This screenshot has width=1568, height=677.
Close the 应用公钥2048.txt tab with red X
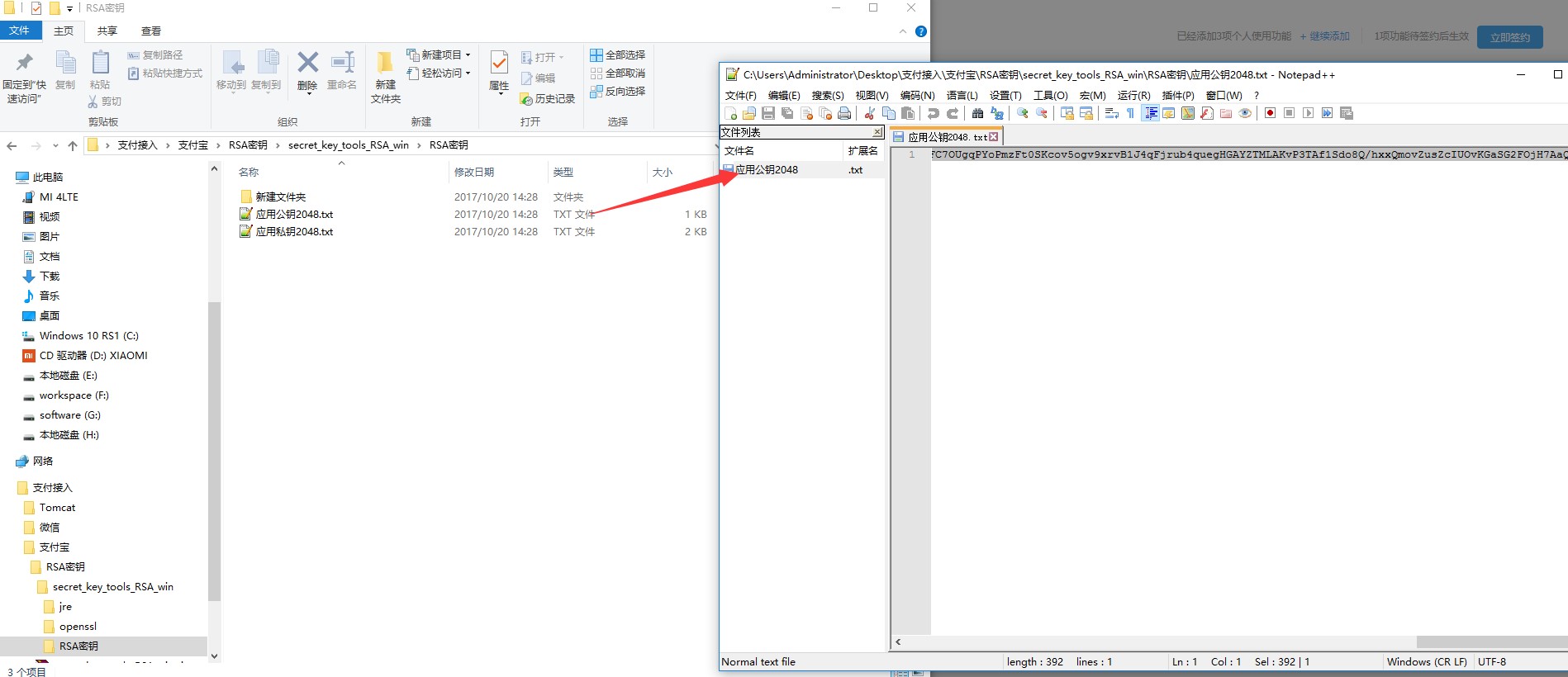994,137
